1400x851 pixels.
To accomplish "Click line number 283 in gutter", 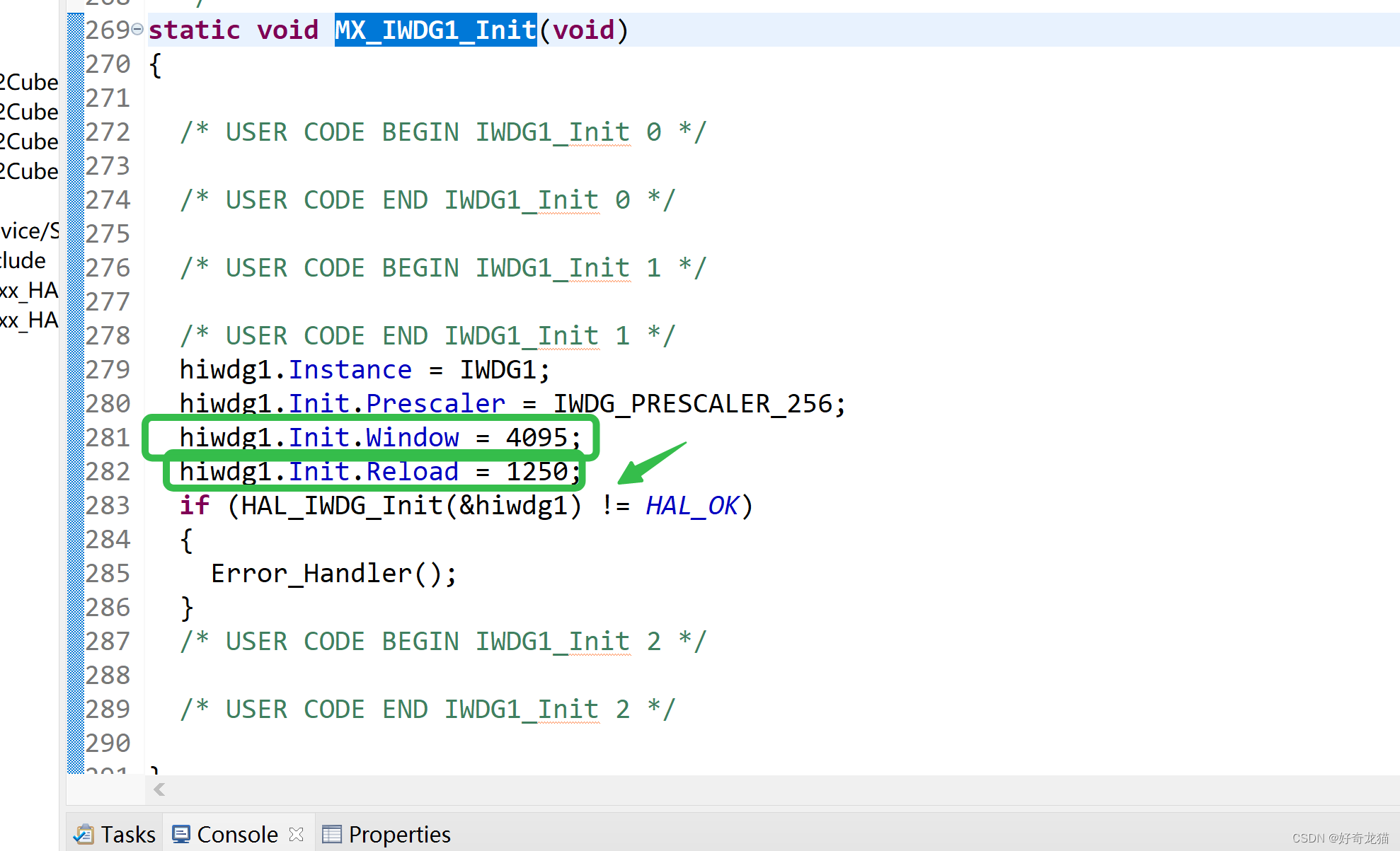I will [108, 506].
